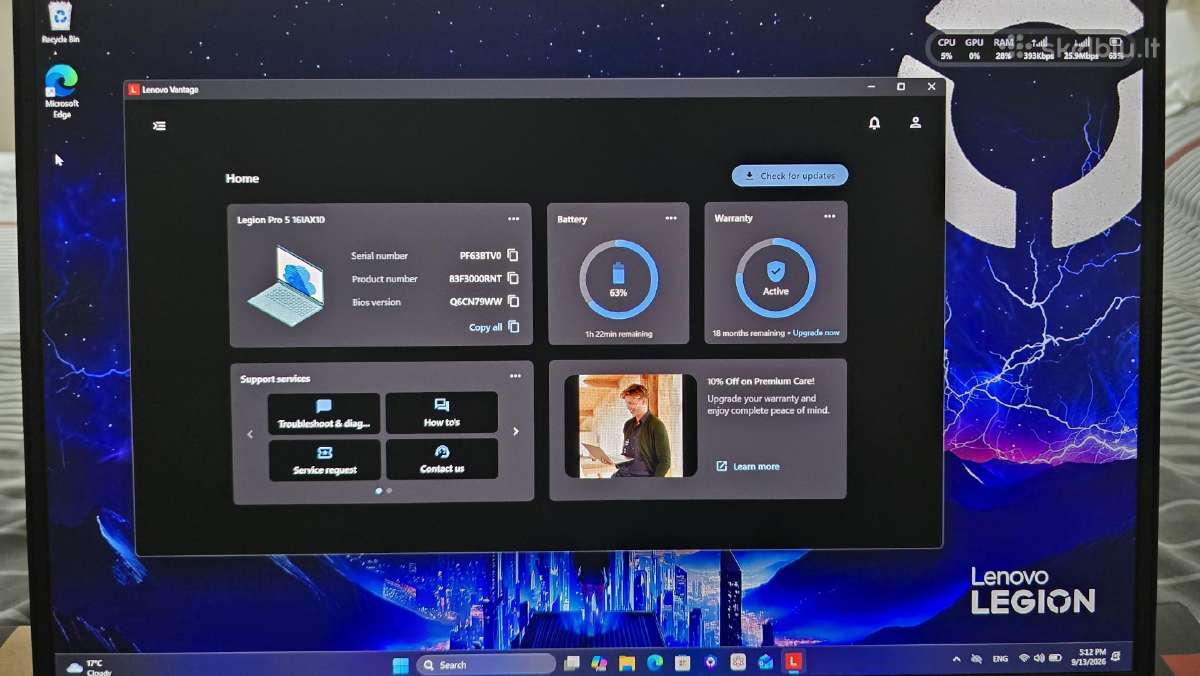The height and width of the screenshot is (676, 1200).
Task: Open the Support services card three-dot menu
Action: [515, 376]
